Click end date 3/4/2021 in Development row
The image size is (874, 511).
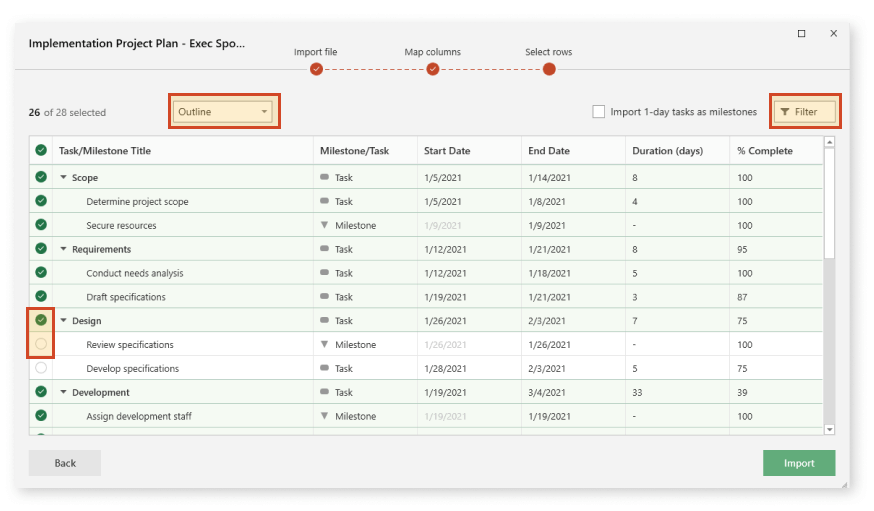pyautogui.click(x=547, y=392)
